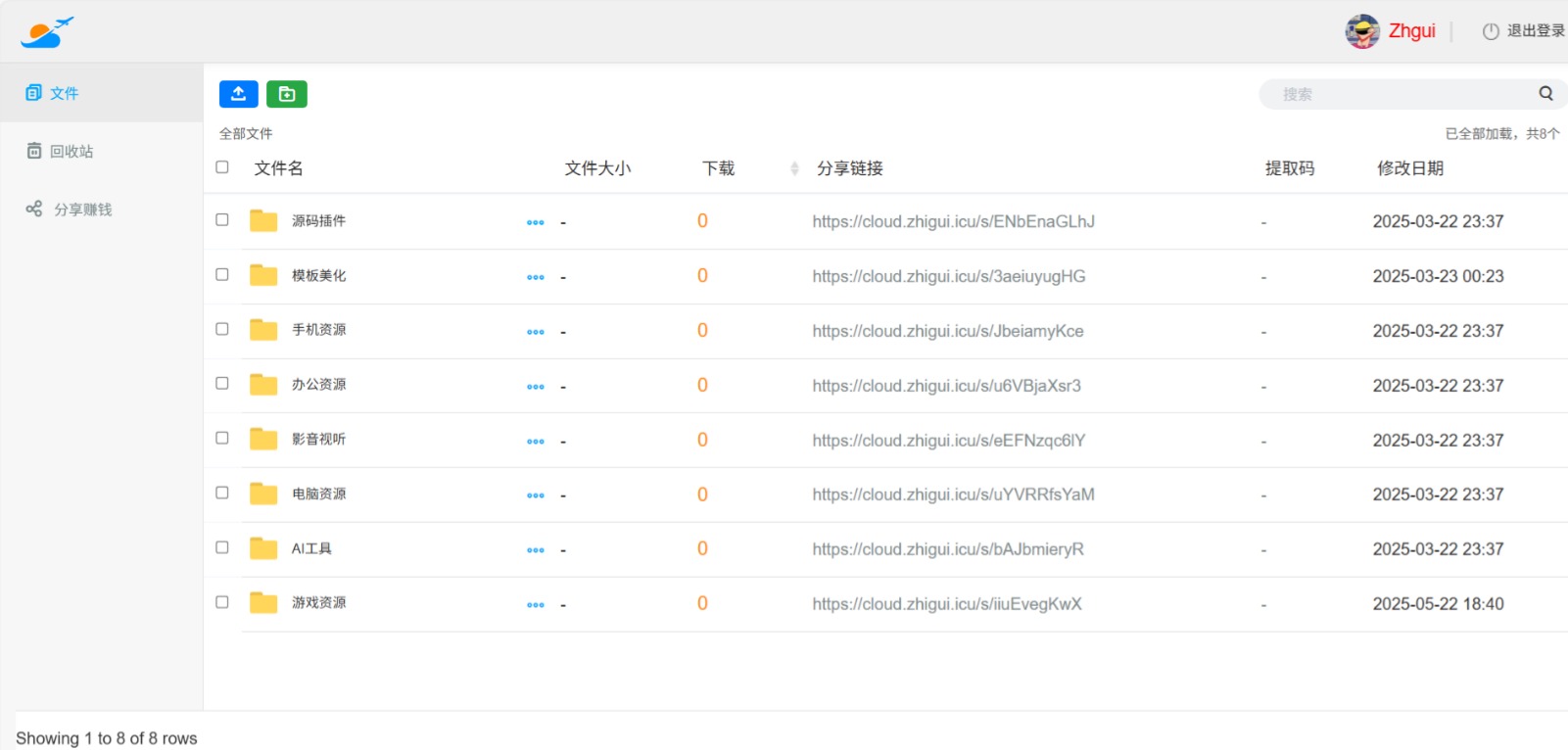1568x750 pixels.
Task: Click the 游戏资源 folder icon
Action: (263, 603)
